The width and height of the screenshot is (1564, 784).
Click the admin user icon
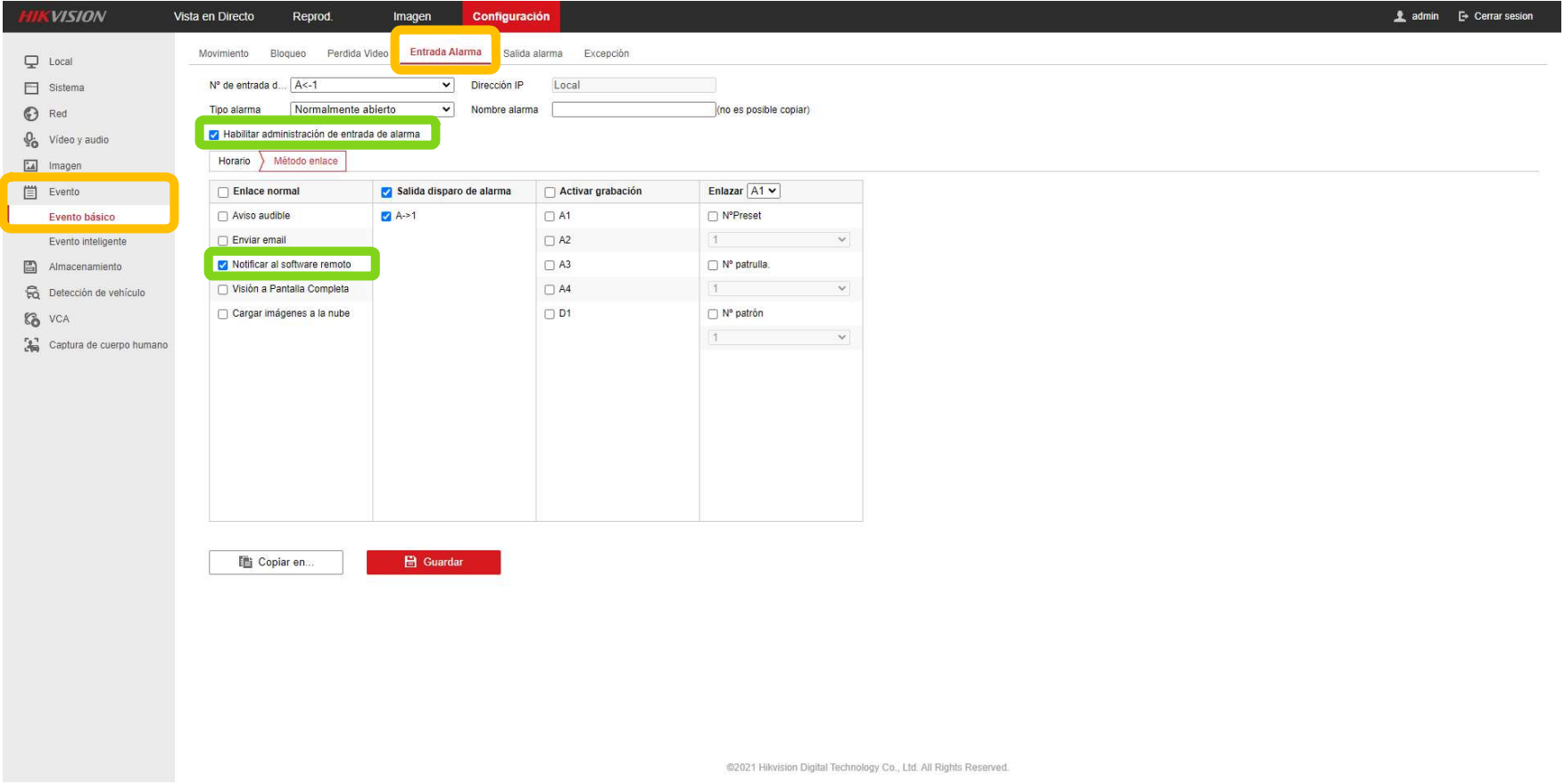click(1400, 16)
